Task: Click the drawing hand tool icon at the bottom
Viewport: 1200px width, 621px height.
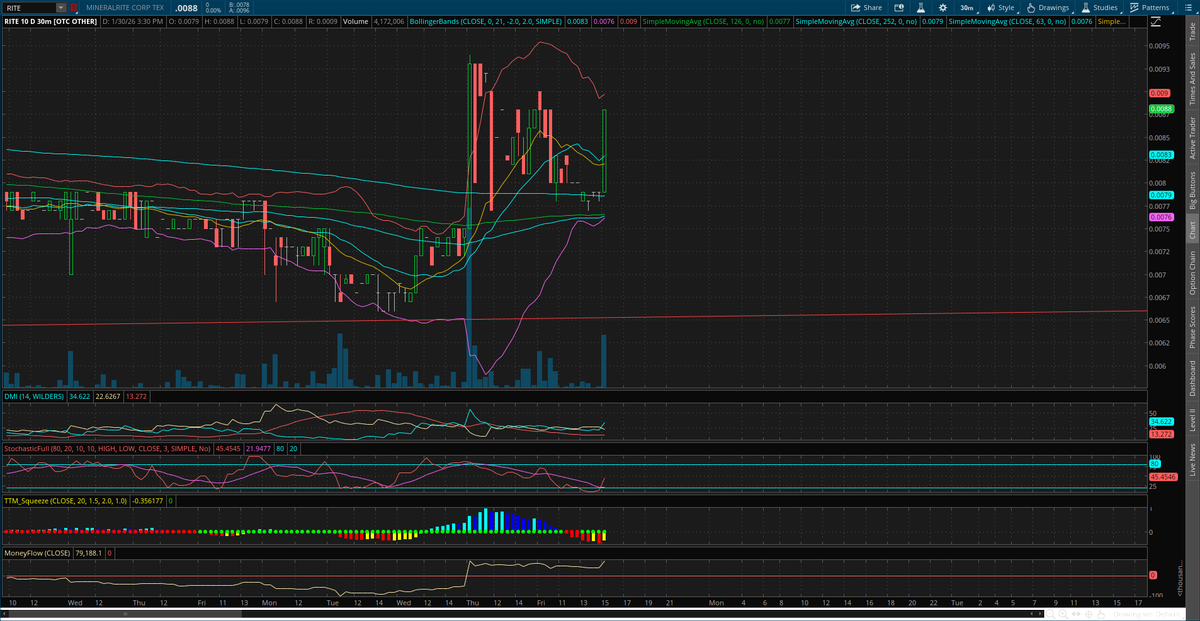Action: [1101, 614]
